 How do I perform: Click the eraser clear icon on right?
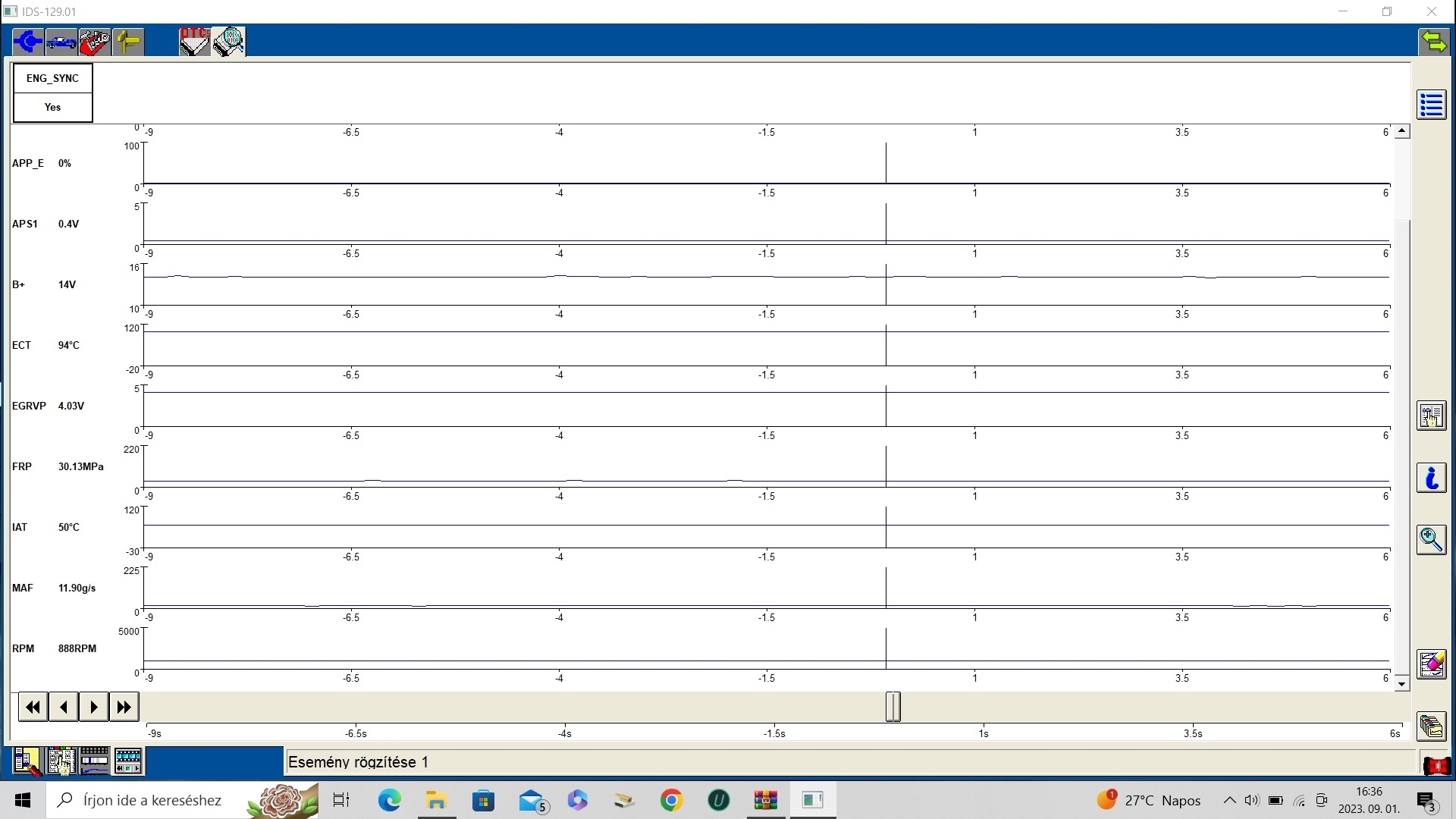point(1432,664)
